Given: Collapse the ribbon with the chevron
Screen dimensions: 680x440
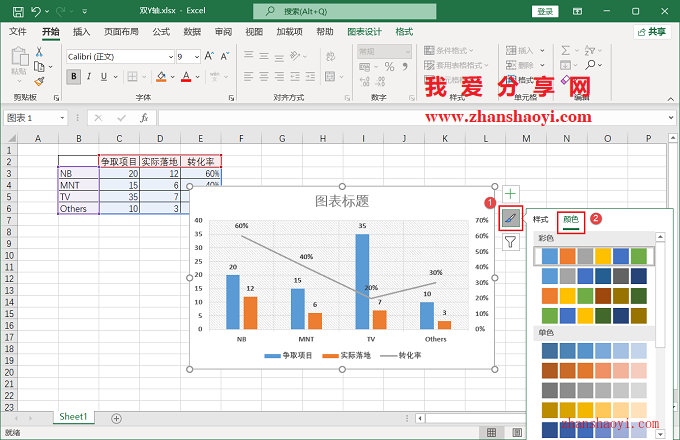Looking at the screenshot, I should 670,99.
